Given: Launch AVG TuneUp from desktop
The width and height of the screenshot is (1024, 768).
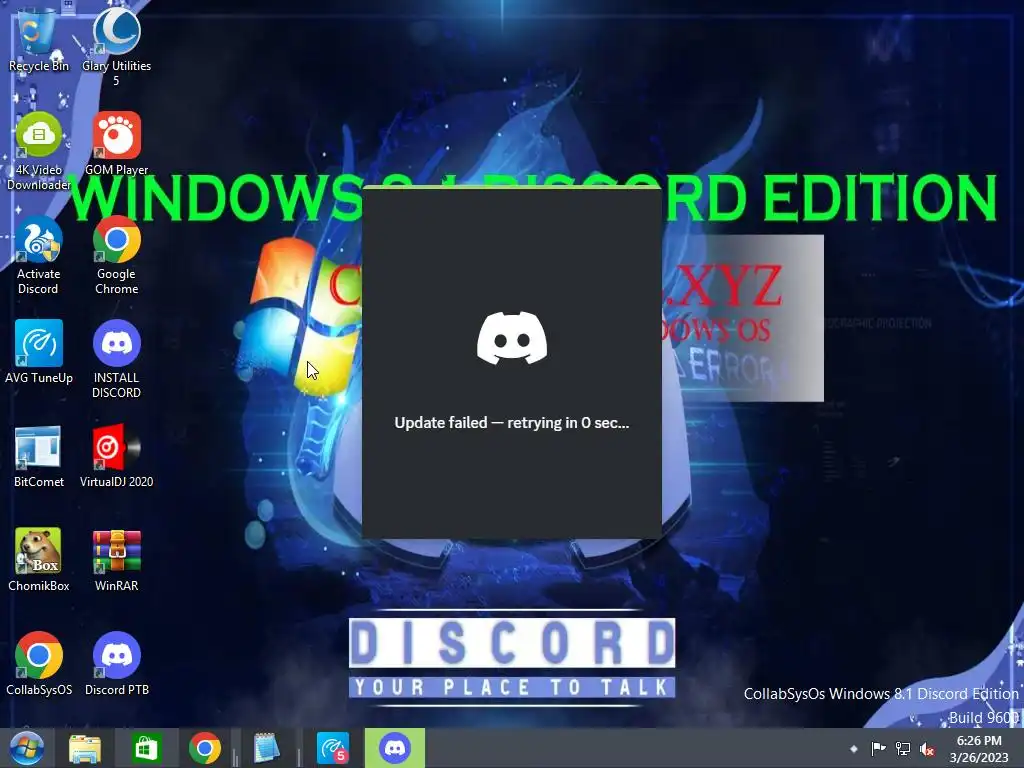Looking at the screenshot, I should (x=39, y=351).
